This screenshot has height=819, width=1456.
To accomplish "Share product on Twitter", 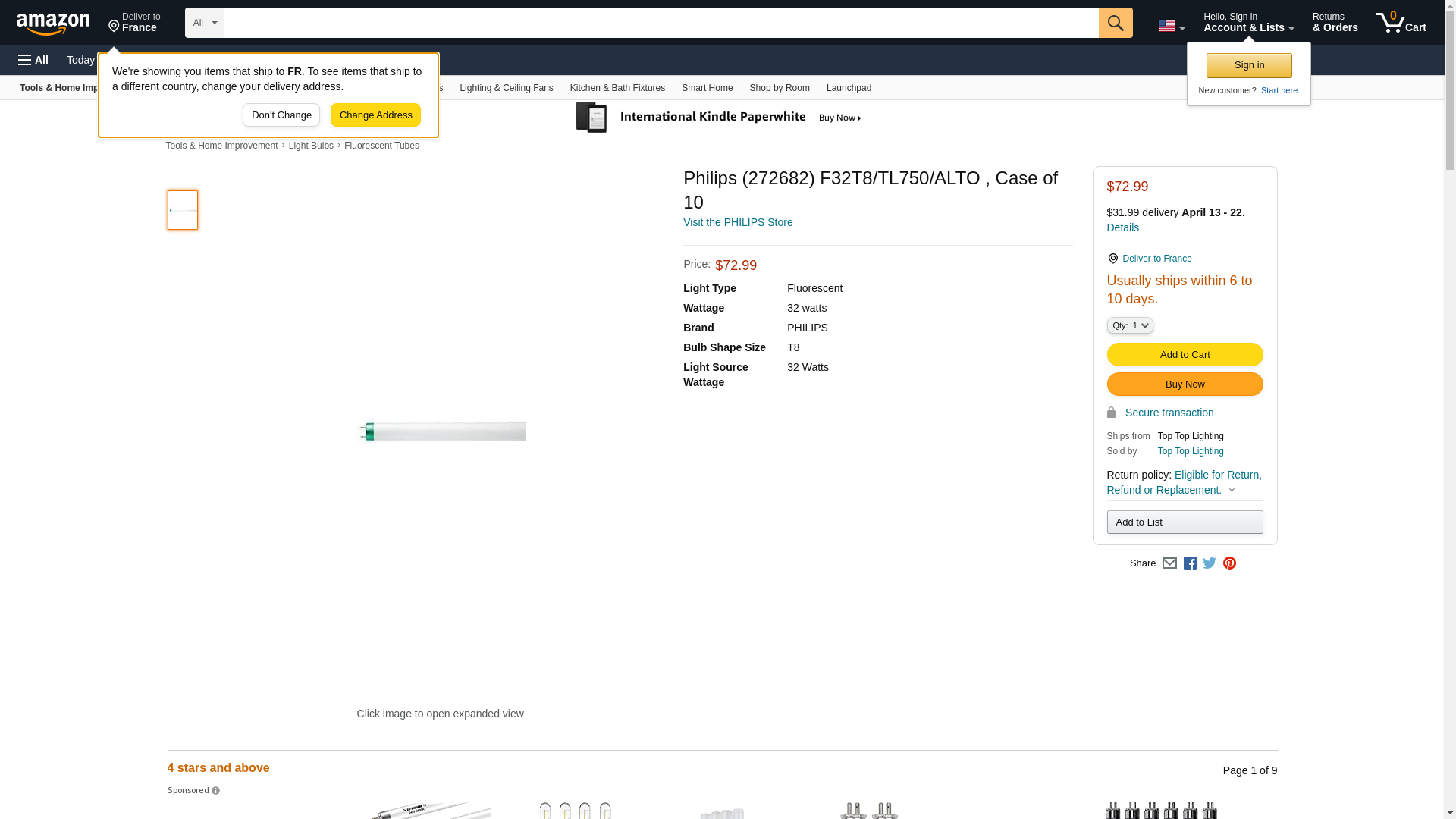I will (x=1210, y=563).
